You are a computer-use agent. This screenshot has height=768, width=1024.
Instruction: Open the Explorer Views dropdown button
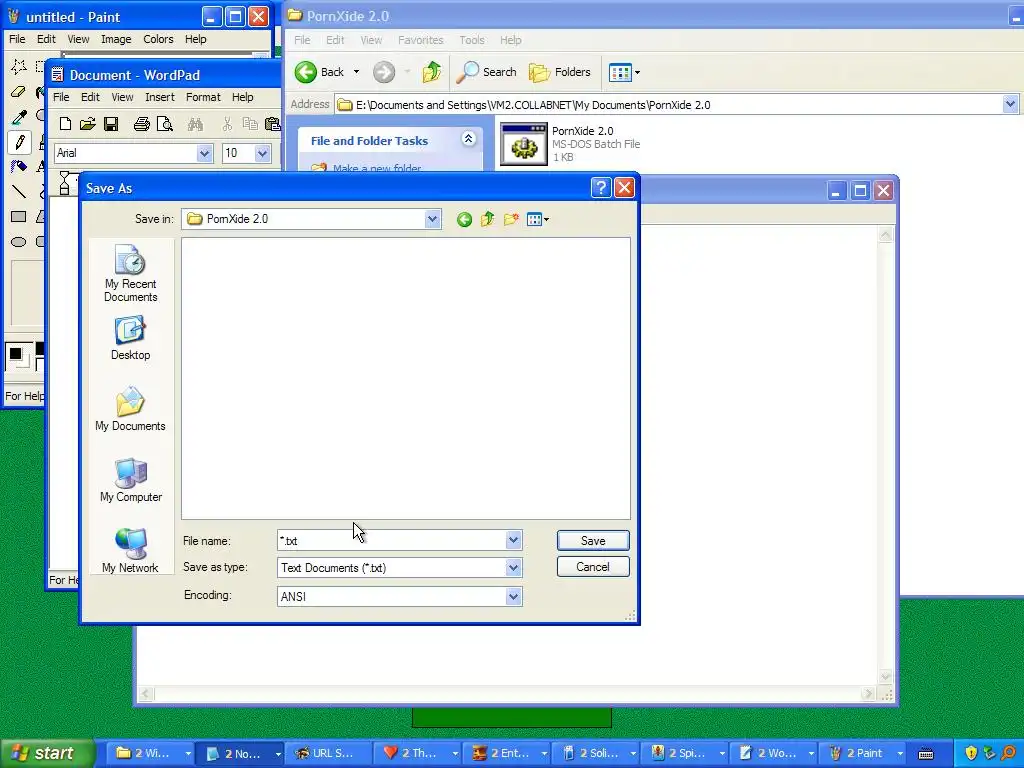(x=624, y=72)
